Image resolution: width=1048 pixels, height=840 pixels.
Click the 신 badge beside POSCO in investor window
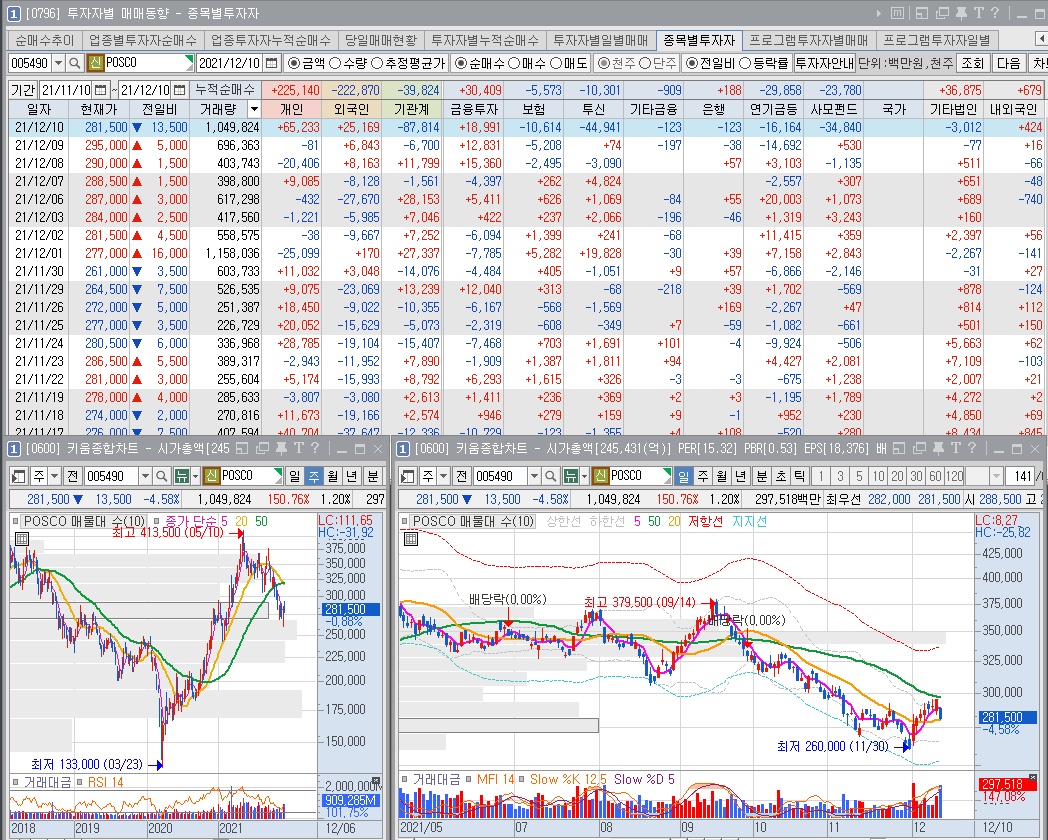click(x=95, y=63)
